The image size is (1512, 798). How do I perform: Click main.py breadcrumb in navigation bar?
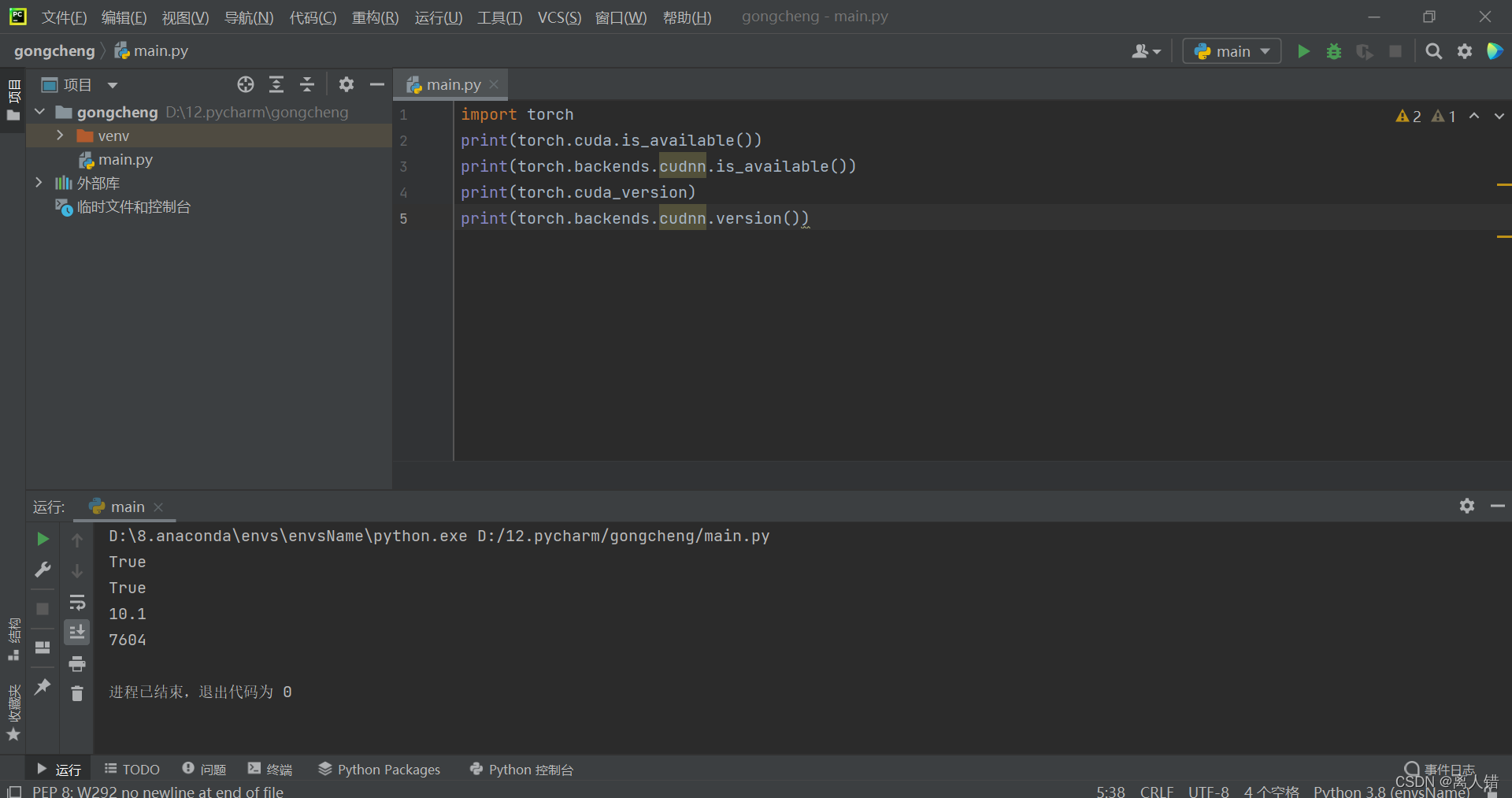pyautogui.click(x=151, y=51)
